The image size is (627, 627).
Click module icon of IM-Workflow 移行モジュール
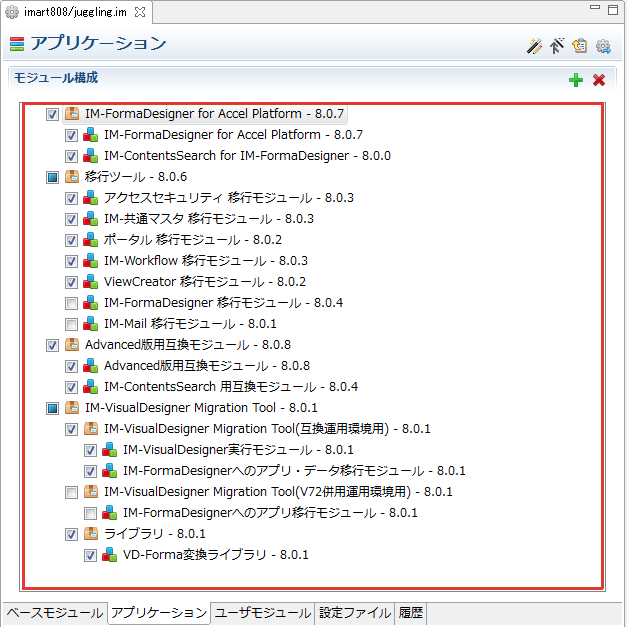91,260
